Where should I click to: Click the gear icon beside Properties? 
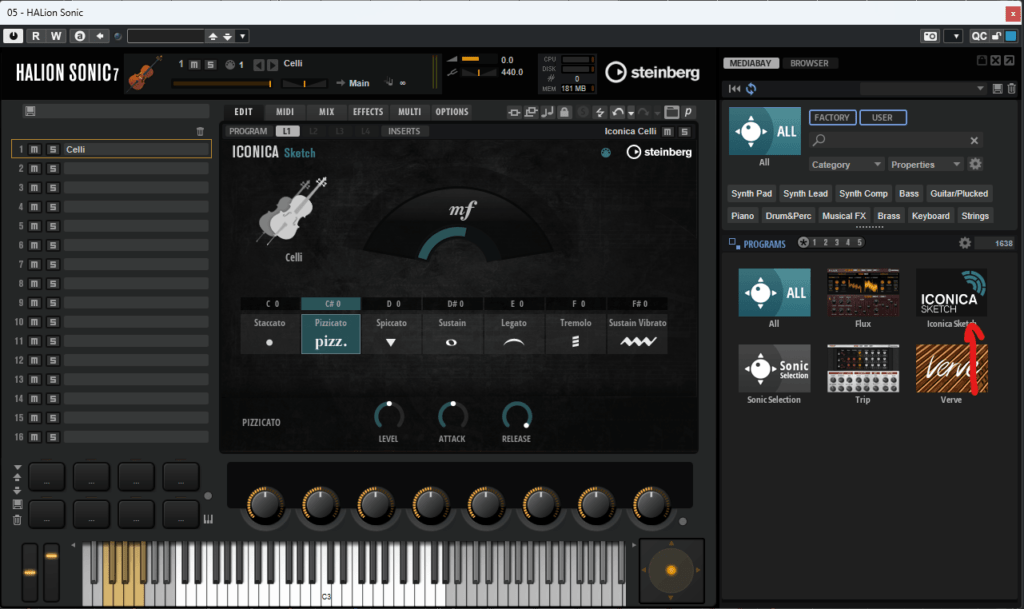pyautogui.click(x=975, y=164)
